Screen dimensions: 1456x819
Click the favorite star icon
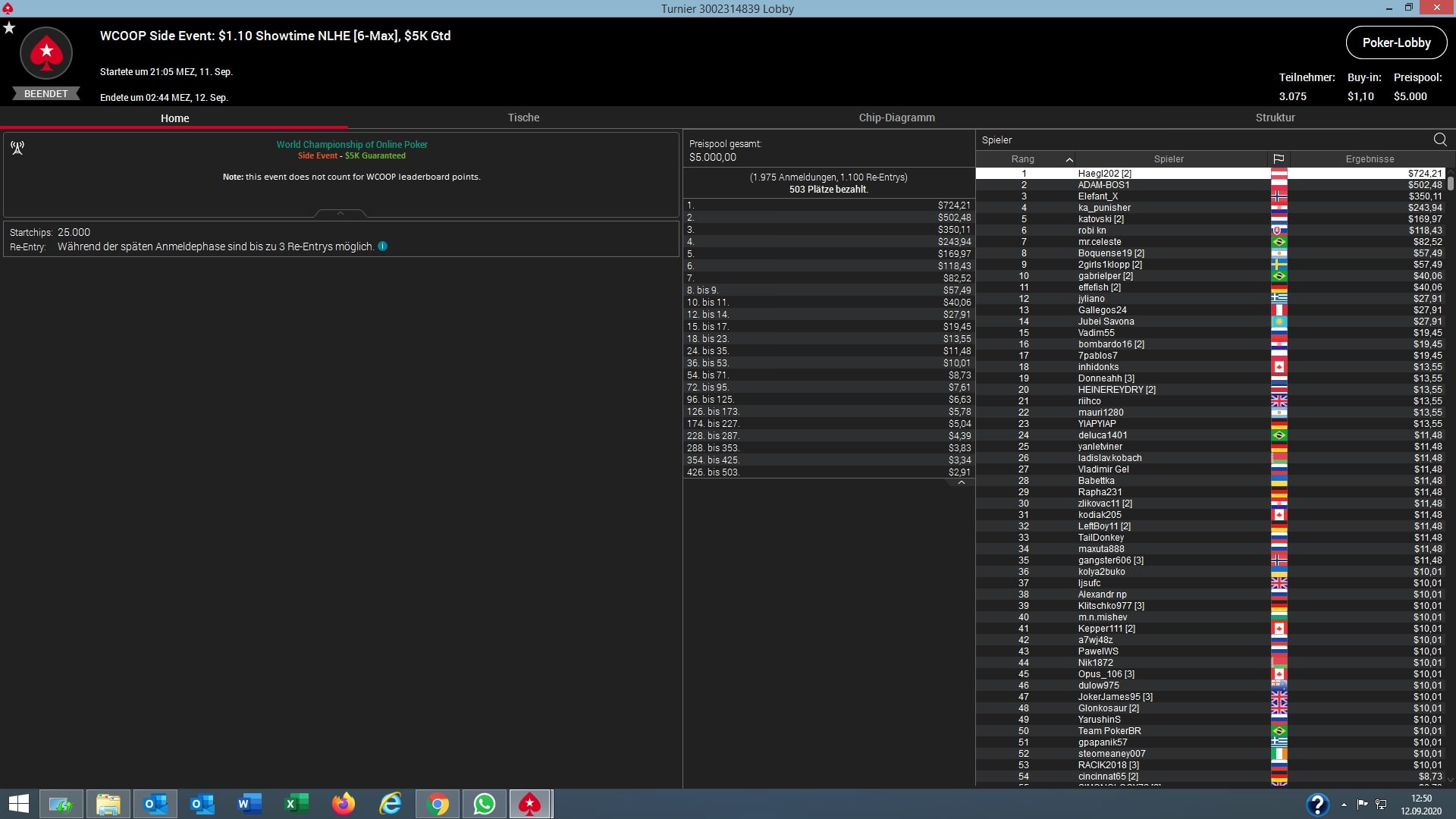[x=9, y=28]
